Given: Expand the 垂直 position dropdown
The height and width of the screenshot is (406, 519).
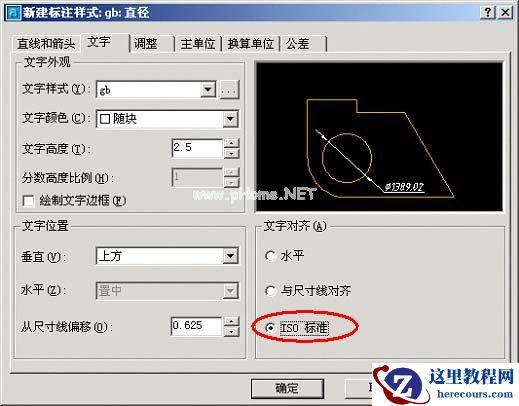Looking at the screenshot, I should coord(230,256).
